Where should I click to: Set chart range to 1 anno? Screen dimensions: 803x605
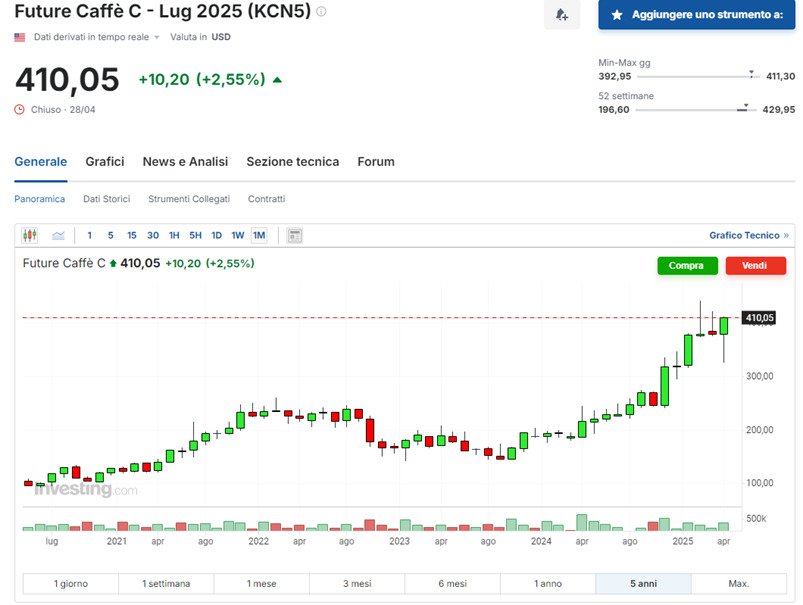click(x=547, y=583)
